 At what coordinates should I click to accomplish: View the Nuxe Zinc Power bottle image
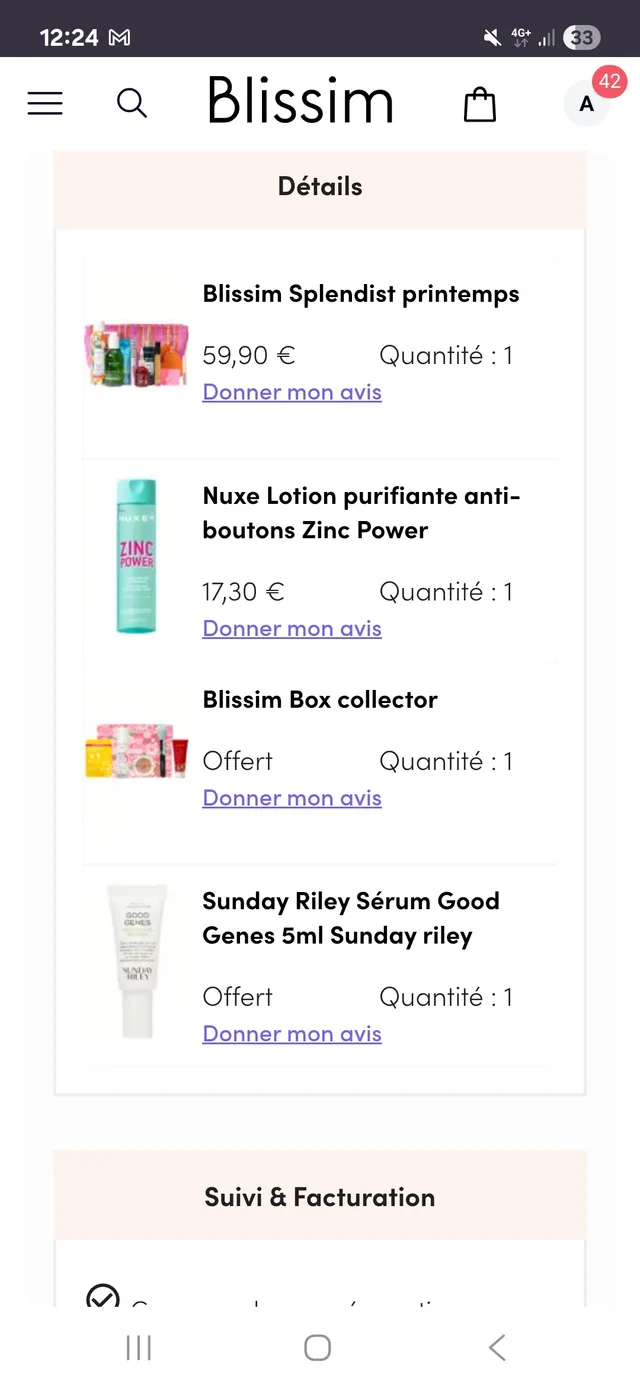coord(136,557)
